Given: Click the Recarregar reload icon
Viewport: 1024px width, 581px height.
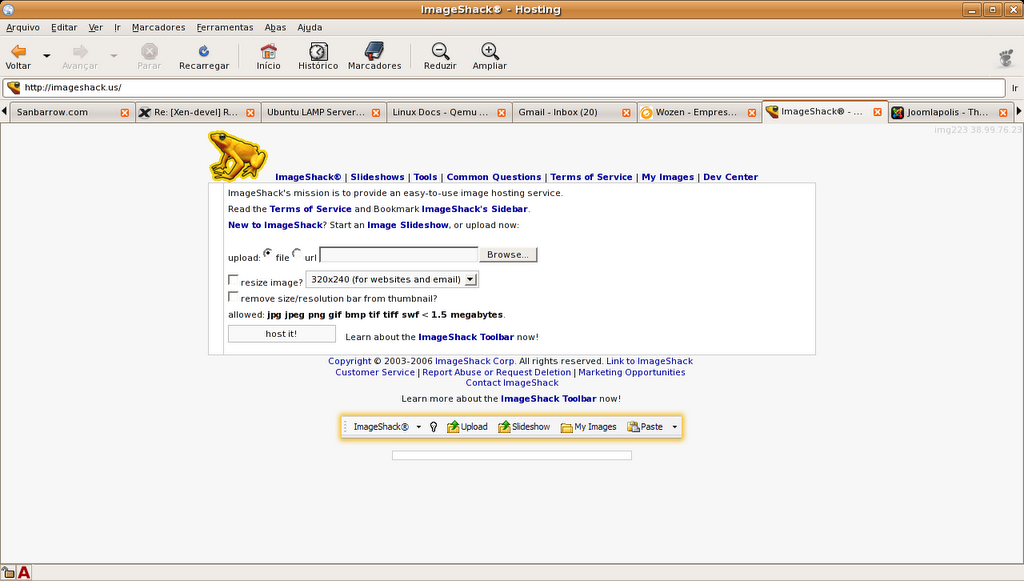Looking at the screenshot, I should 204,51.
